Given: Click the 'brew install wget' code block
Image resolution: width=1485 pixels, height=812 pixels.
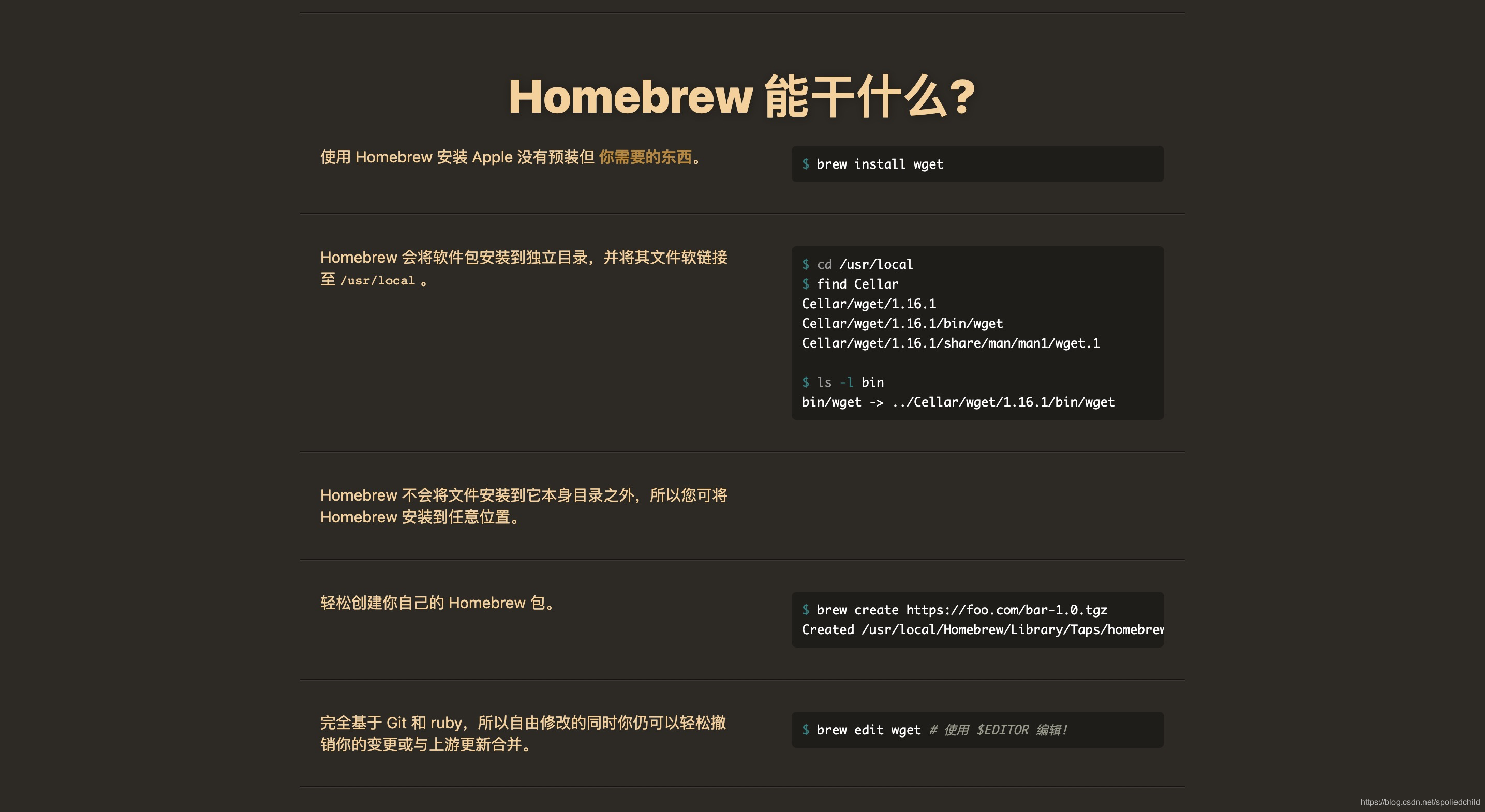Looking at the screenshot, I should point(880,164).
